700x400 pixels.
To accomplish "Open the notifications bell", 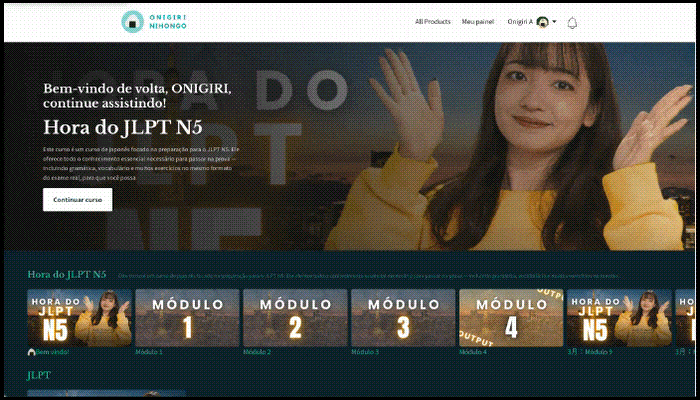I will (x=572, y=23).
